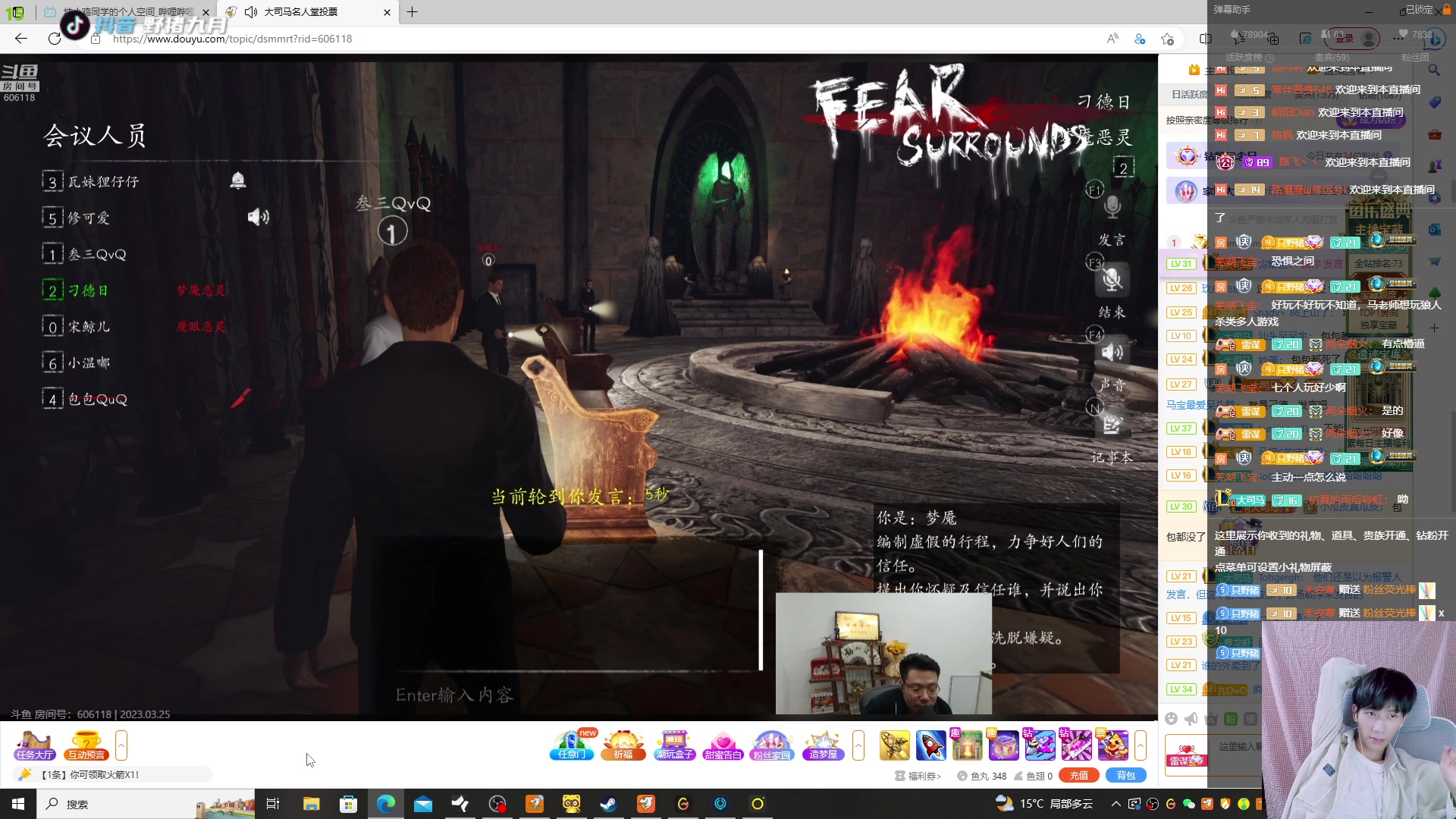Screen dimensions: 1456x819
Task: Open the 粉丝家园 fan home icon
Action: coord(772,745)
